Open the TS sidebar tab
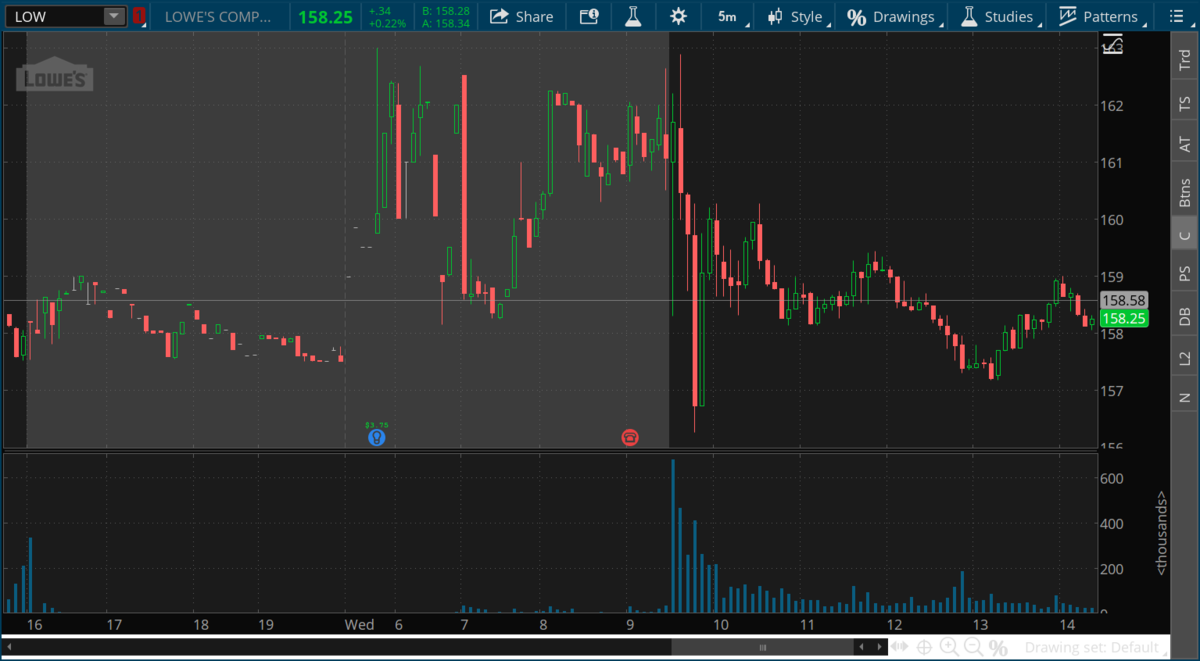 click(x=1185, y=103)
